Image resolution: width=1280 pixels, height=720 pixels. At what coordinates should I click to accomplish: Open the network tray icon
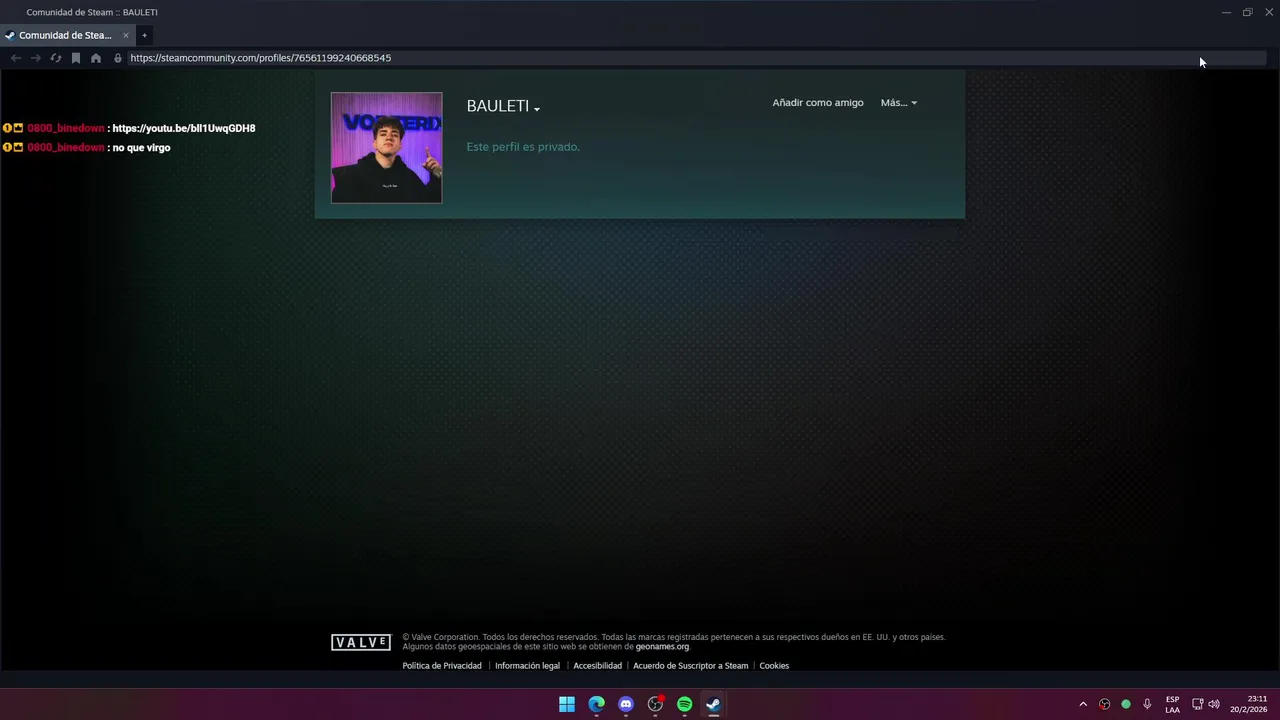[1197, 704]
